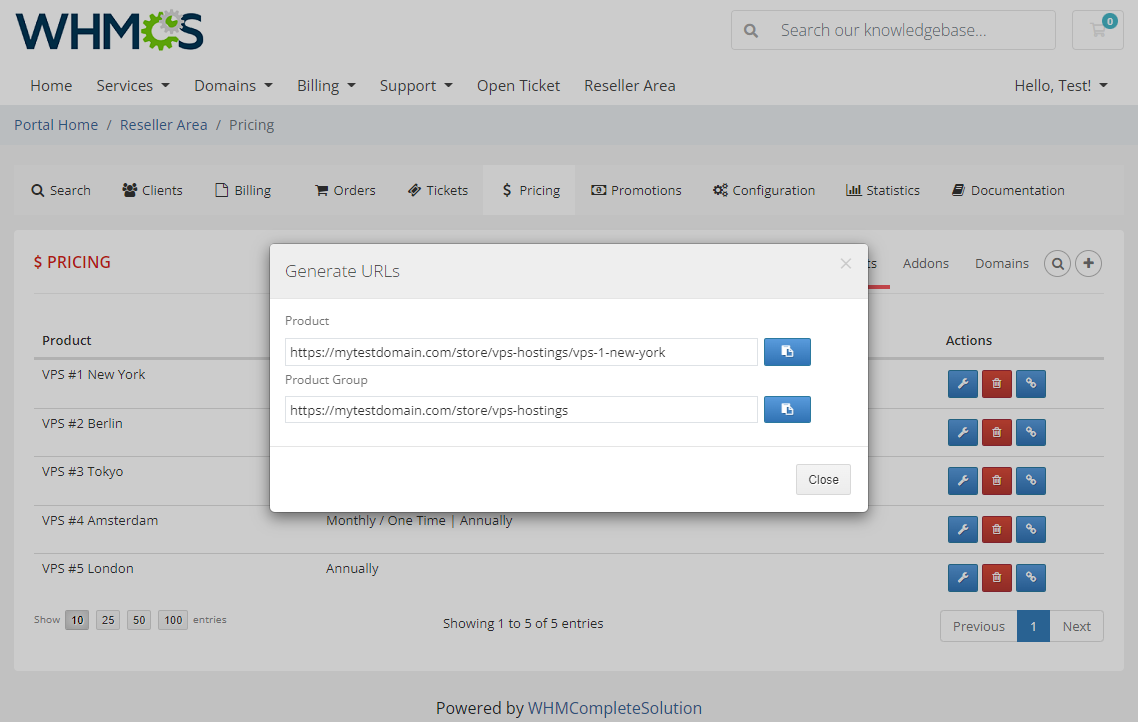This screenshot has height=722, width=1138.
Task: Expand the Hello, Test! account menu
Action: 1060,86
